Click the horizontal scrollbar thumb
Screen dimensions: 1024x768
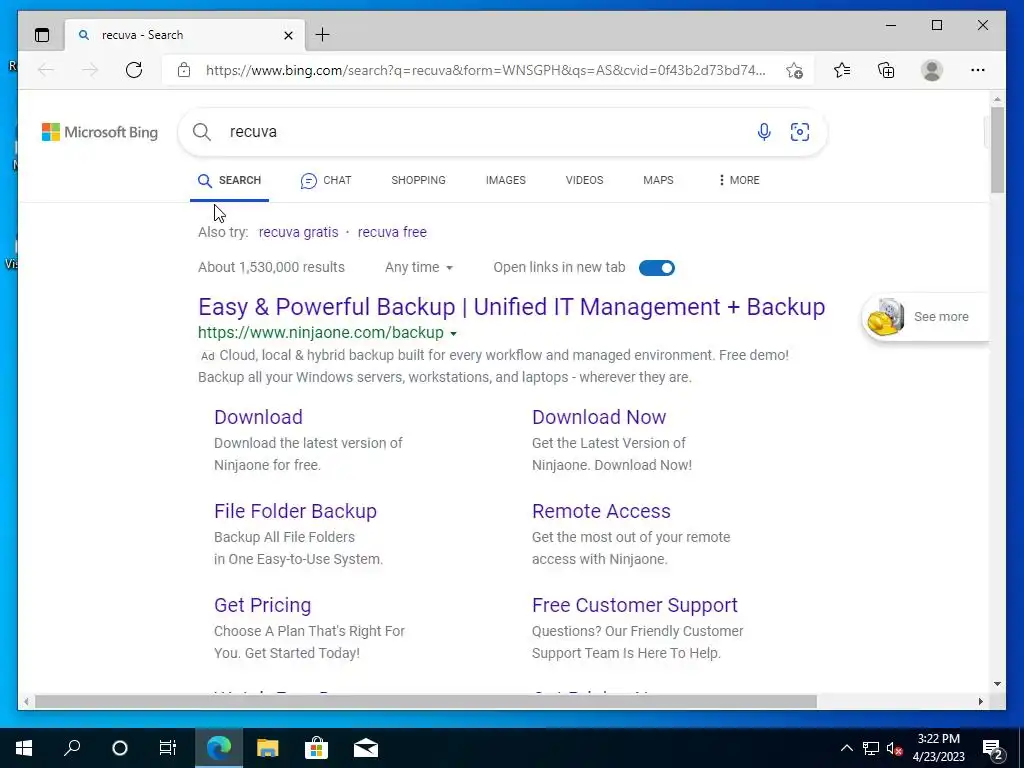pyautogui.click(x=426, y=701)
